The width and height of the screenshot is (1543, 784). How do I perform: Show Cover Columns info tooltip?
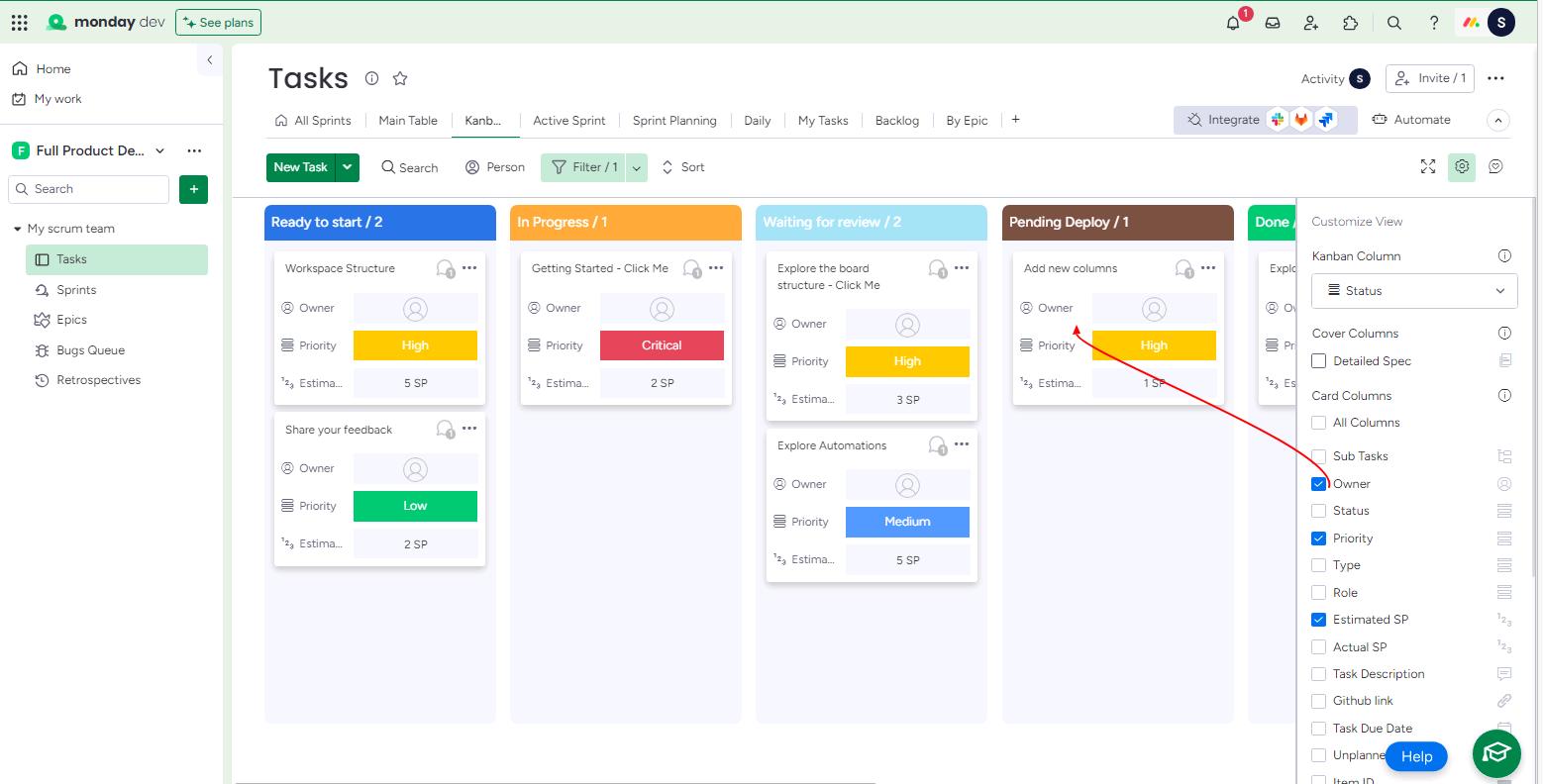[1504, 333]
